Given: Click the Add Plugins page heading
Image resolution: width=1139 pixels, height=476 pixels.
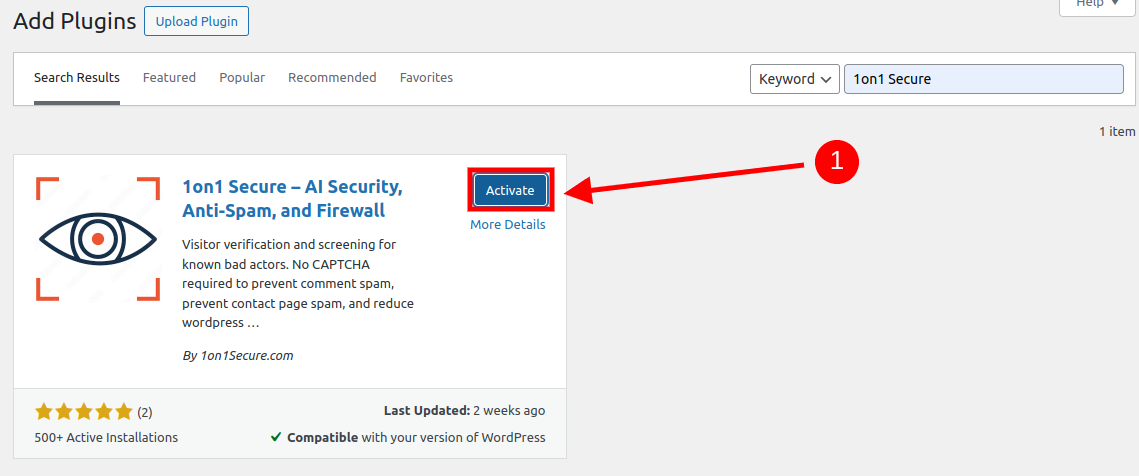Looking at the screenshot, I should 75,21.
